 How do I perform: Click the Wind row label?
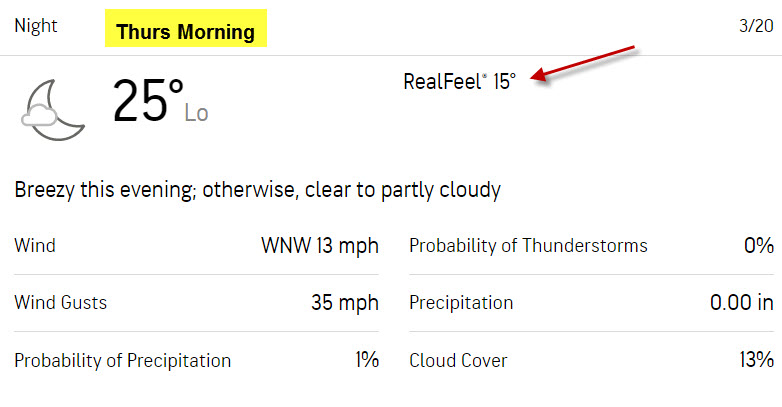pos(35,245)
